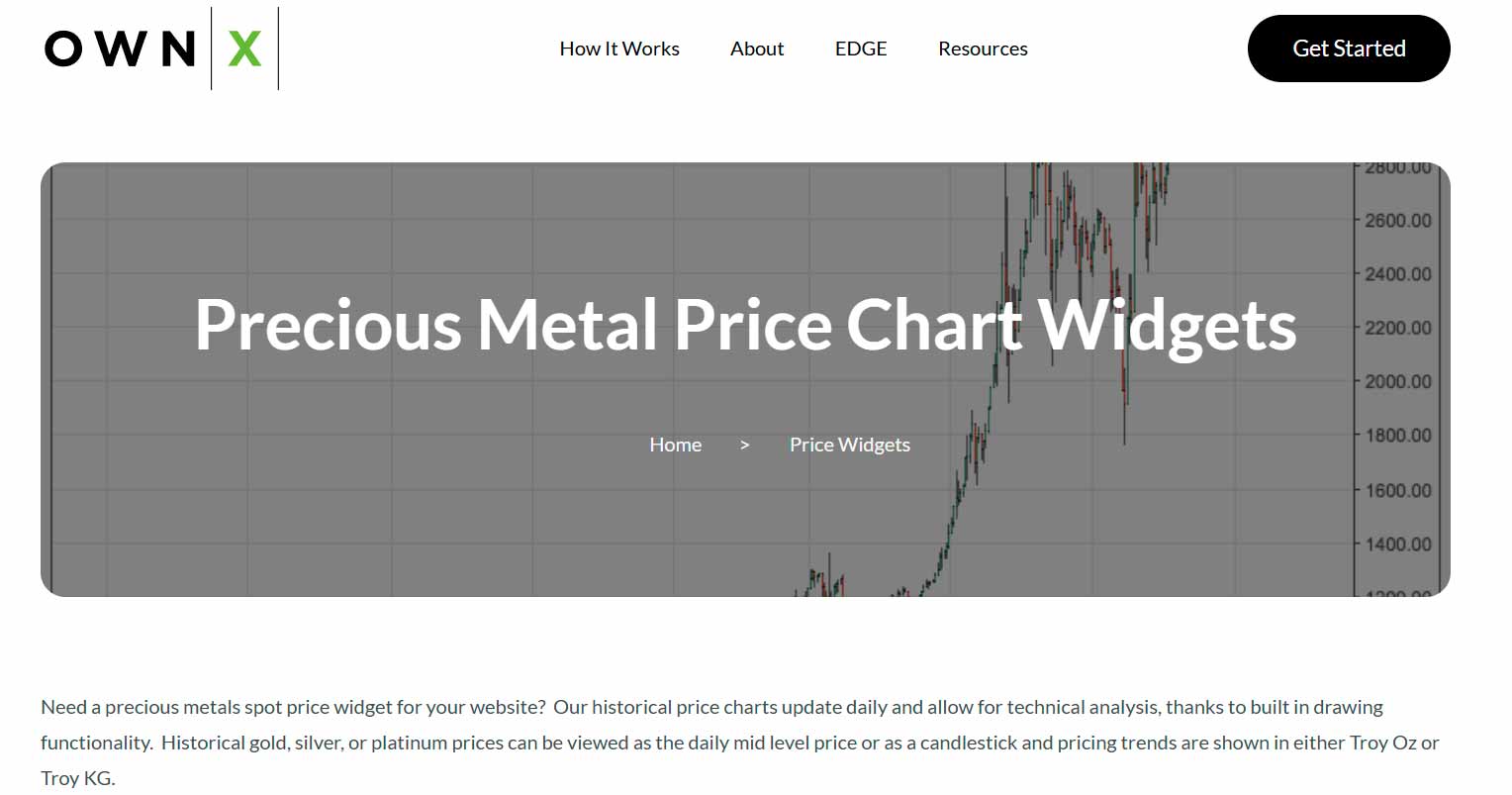Screen dimensions: 1512x795
Task: Click the Get Started button
Action: pos(1349,49)
